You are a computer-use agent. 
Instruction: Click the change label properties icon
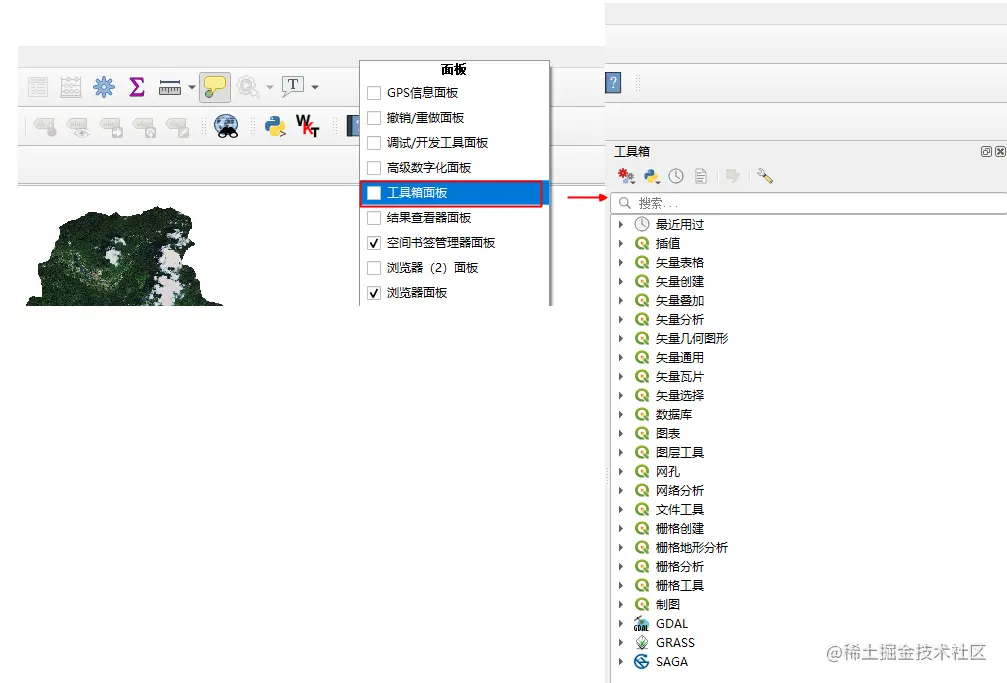click(x=177, y=127)
